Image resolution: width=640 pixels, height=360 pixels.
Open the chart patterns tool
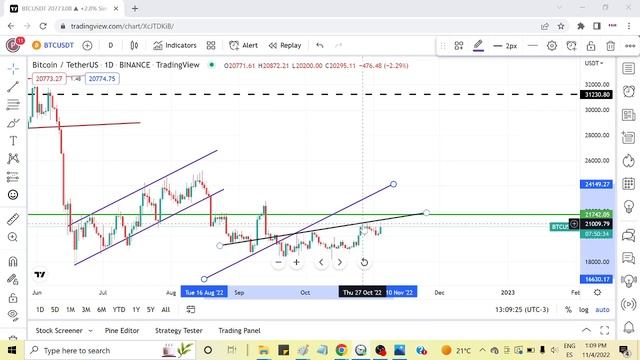click(x=13, y=158)
